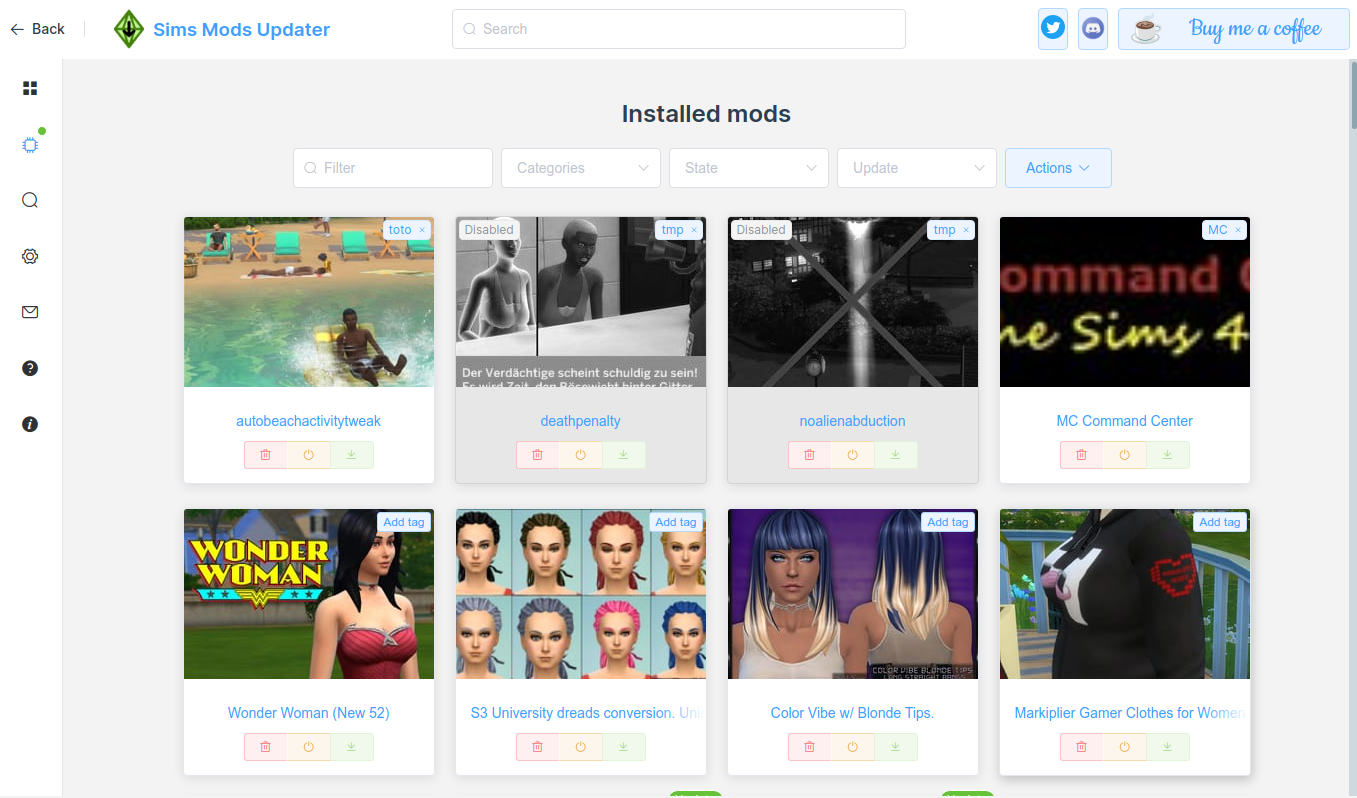Toggle the power state of Wonder Woman (New 52)

pyautogui.click(x=309, y=747)
